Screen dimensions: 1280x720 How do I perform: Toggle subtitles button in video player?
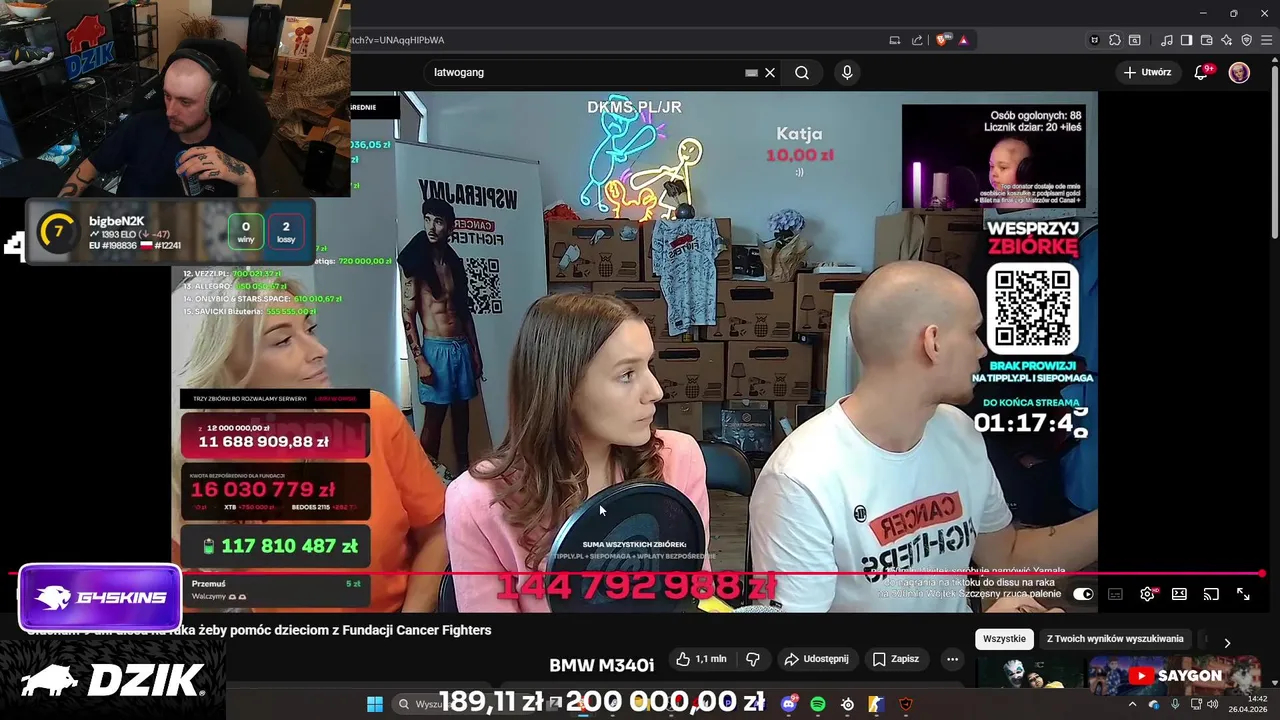[1115, 594]
